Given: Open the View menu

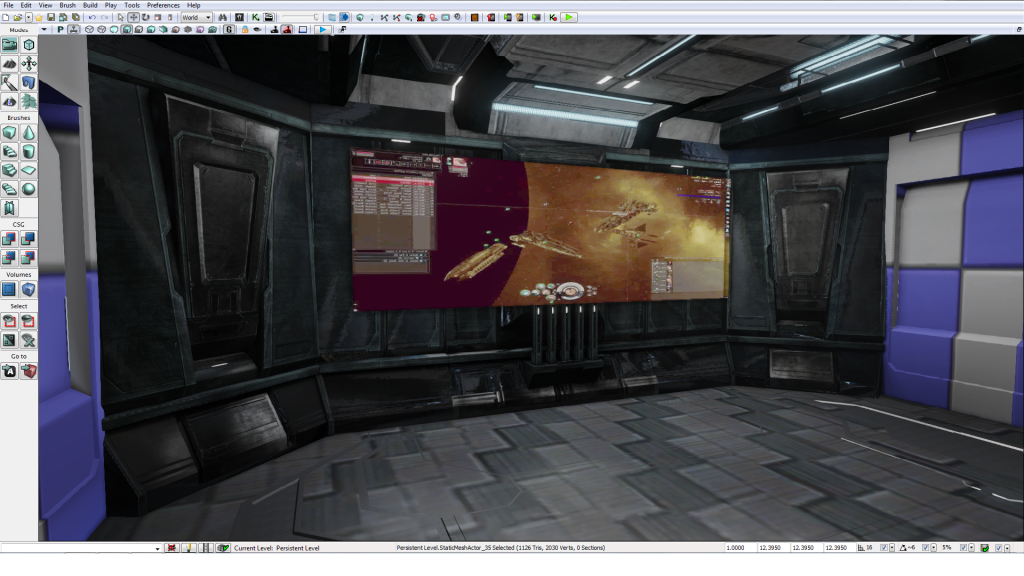Looking at the screenshot, I should tap(46, 5).
